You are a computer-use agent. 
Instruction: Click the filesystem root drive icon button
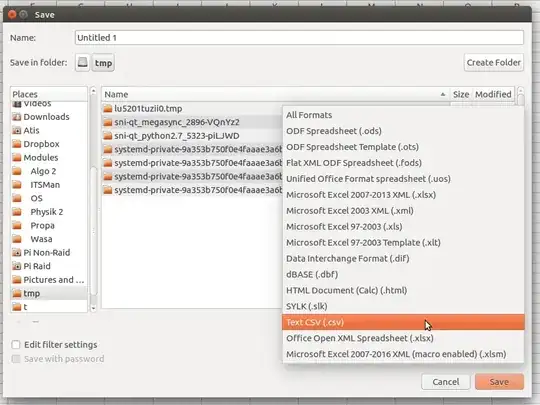(82, 63)
